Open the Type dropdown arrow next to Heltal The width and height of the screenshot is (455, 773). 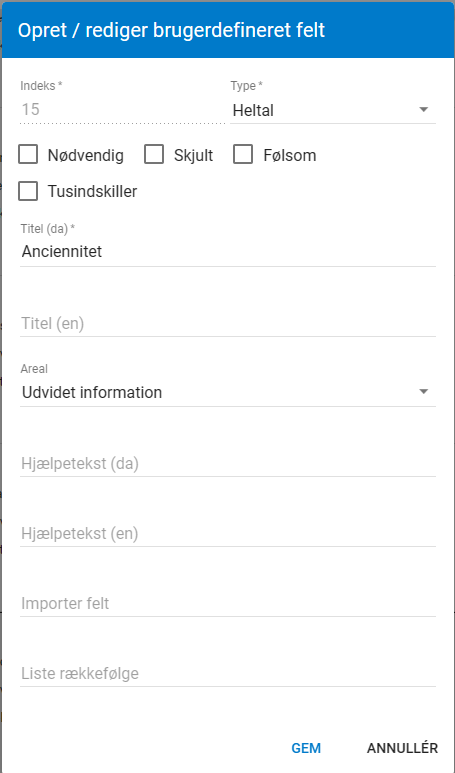coord(423,110)
